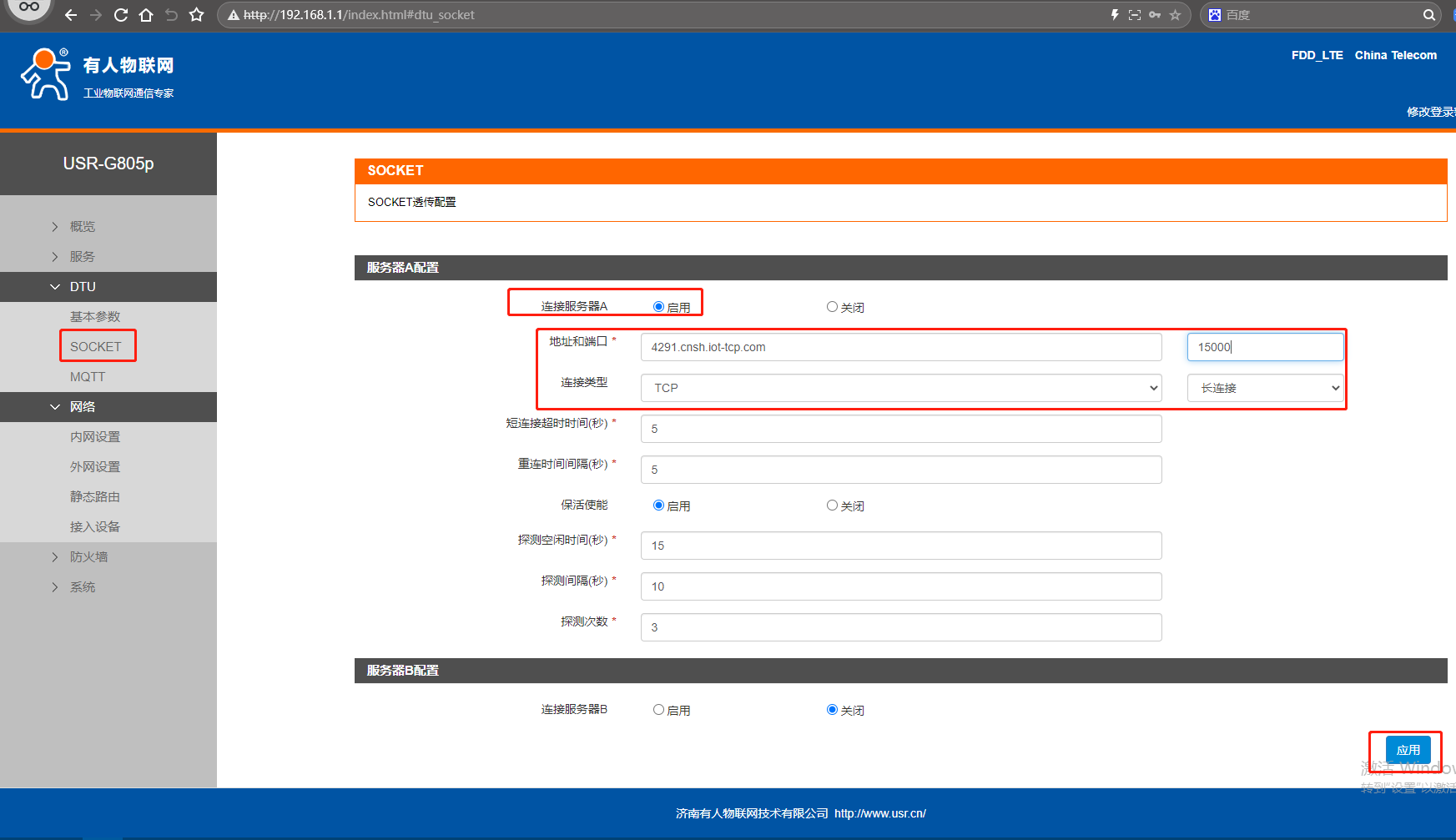Viewport: 1456px width, 840px height.
Task: Open the 长连接 dropdown
Action: (x=1265, y=388)
